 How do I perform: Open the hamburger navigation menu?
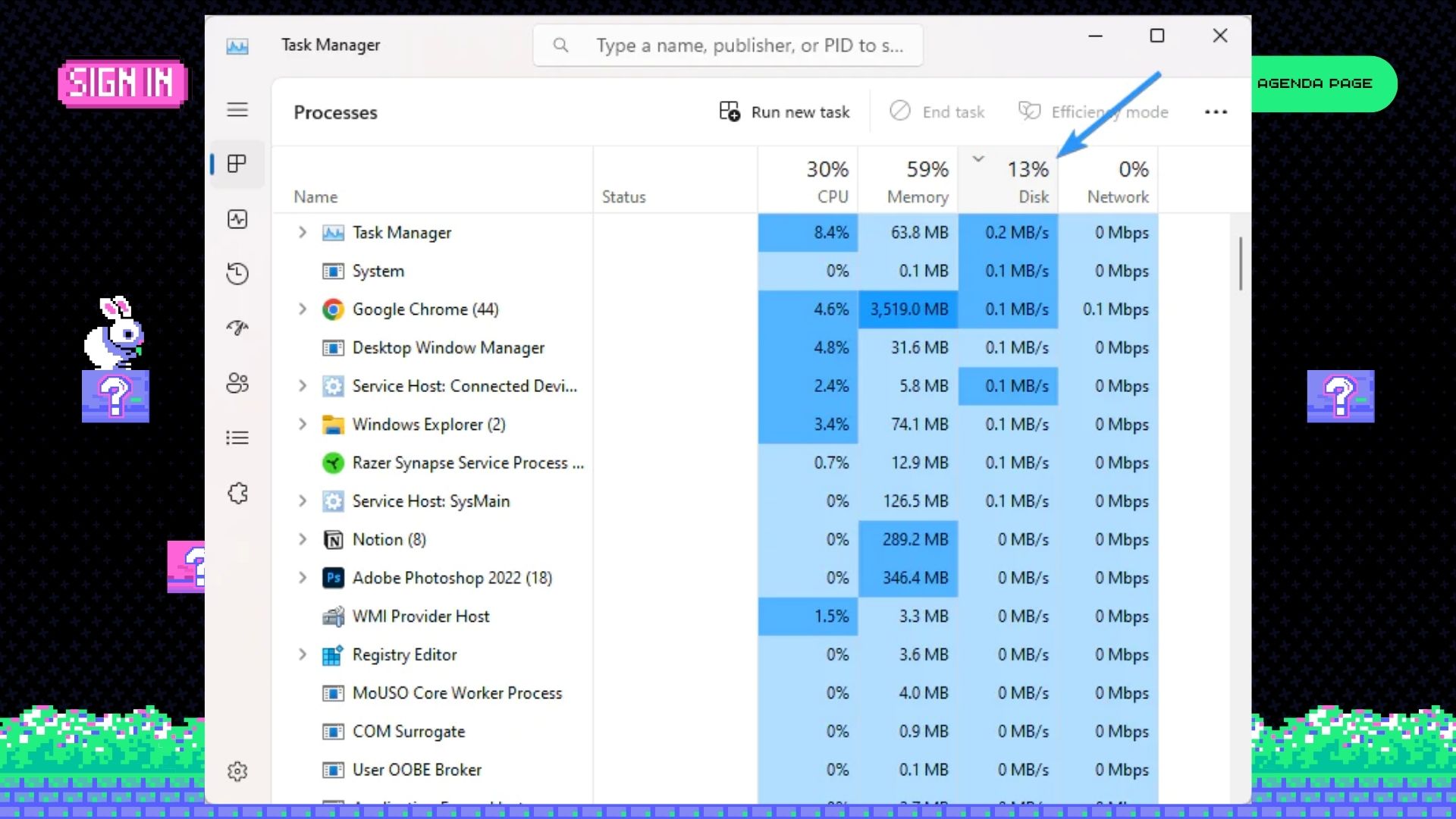point(237,109)
